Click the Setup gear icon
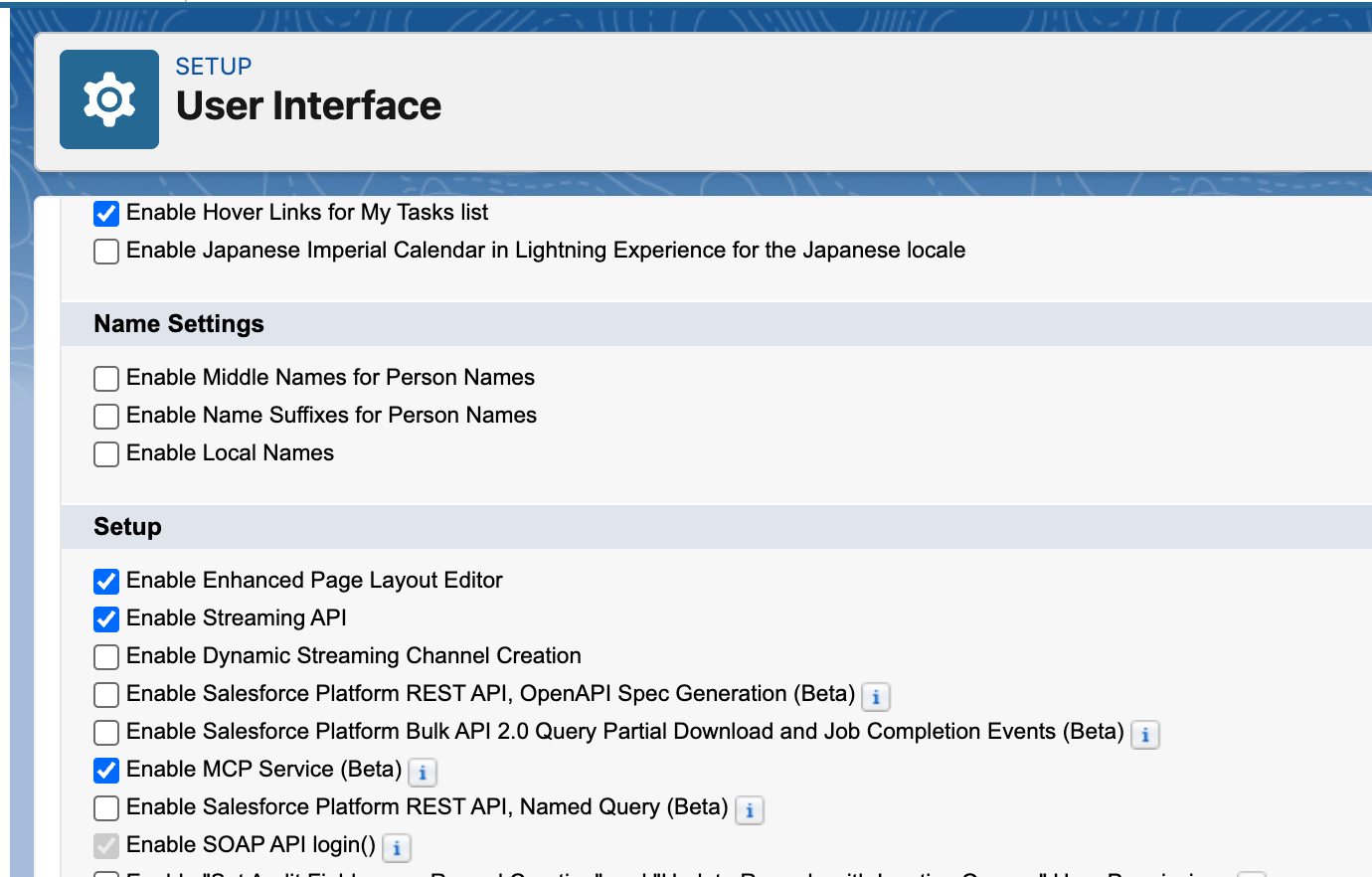Viewport: 1372px width, 877px height. coord(109,98)
